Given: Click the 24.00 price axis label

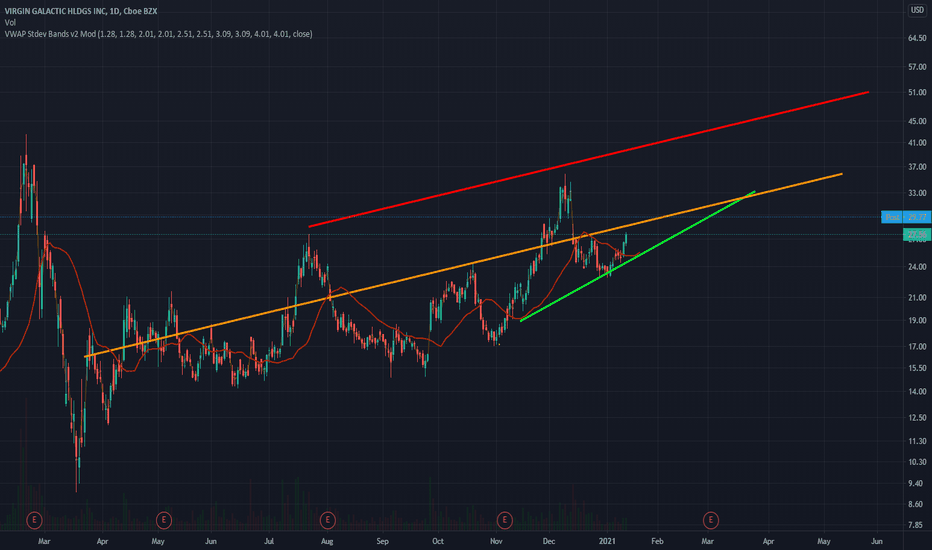Looking at the screenshot, I should pyautogui.click(x=917, y=266).
